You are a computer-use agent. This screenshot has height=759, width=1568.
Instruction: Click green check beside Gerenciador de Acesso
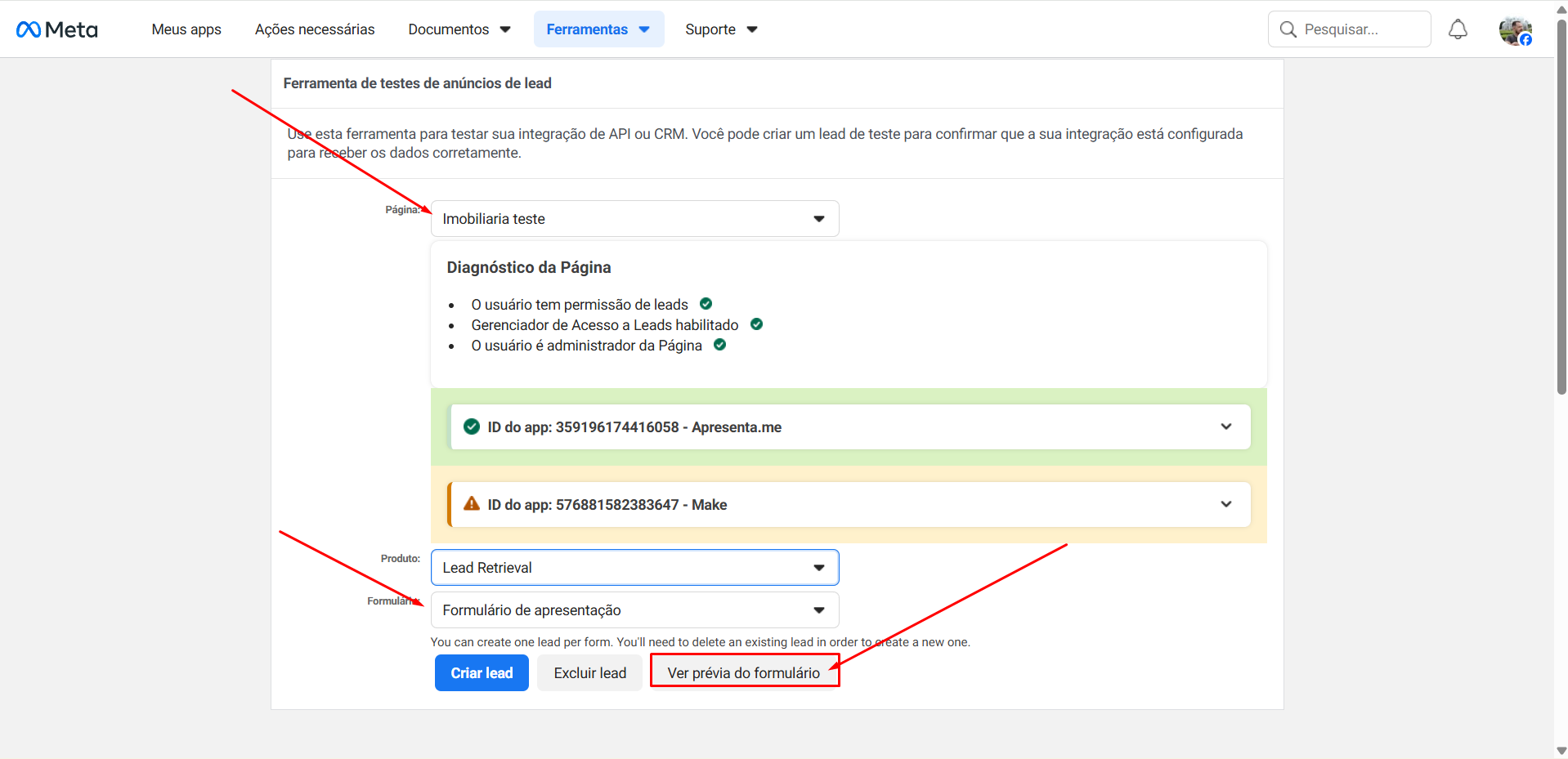point(757,324)
